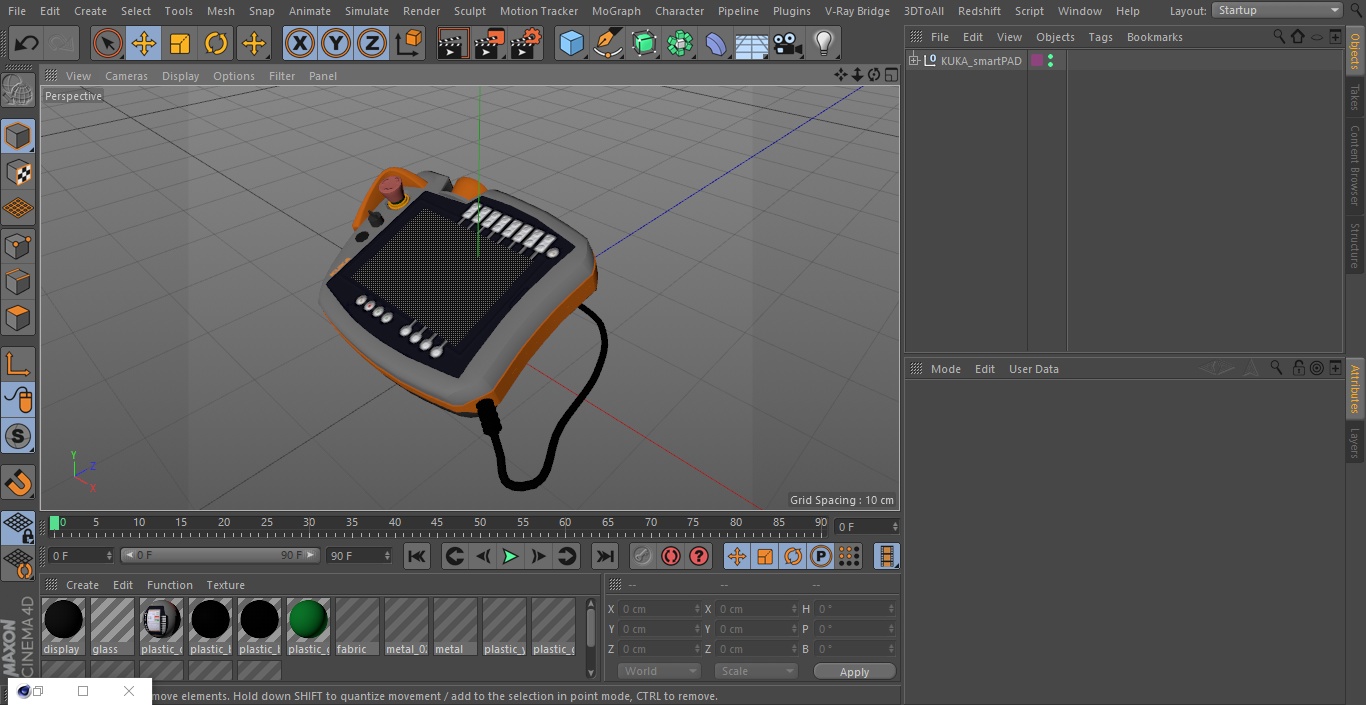The height and width of the screenshot is (705, 1366).
Task: Click frame 45 on timeline ruler
Action: [437, 523]
